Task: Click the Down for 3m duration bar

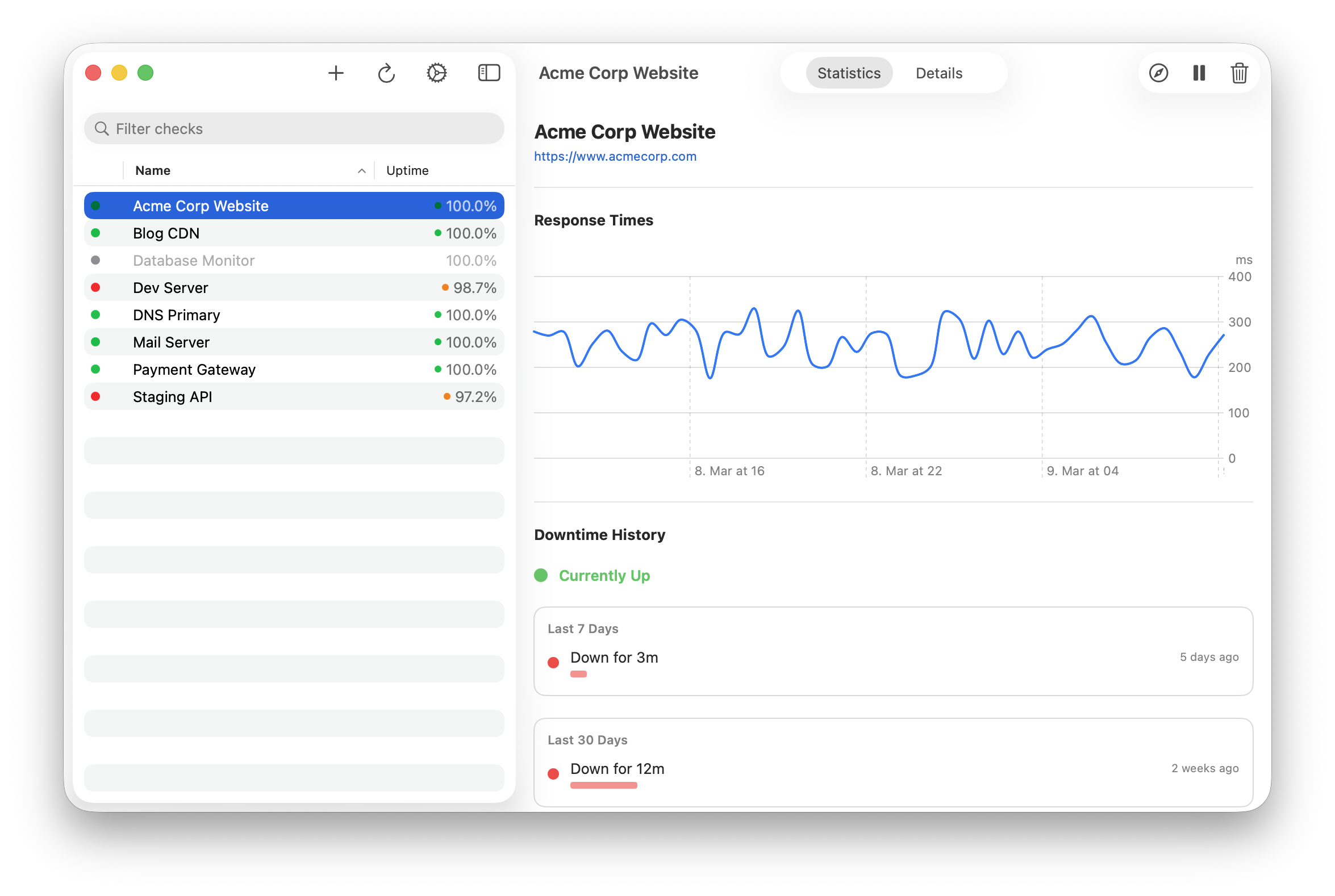Action: click(578, 675)
